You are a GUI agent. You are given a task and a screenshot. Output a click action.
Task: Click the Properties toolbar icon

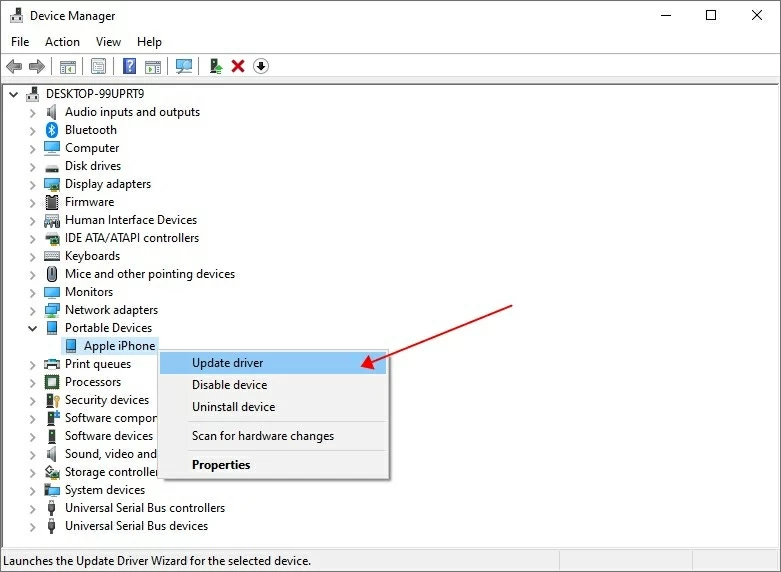[99, 66]
